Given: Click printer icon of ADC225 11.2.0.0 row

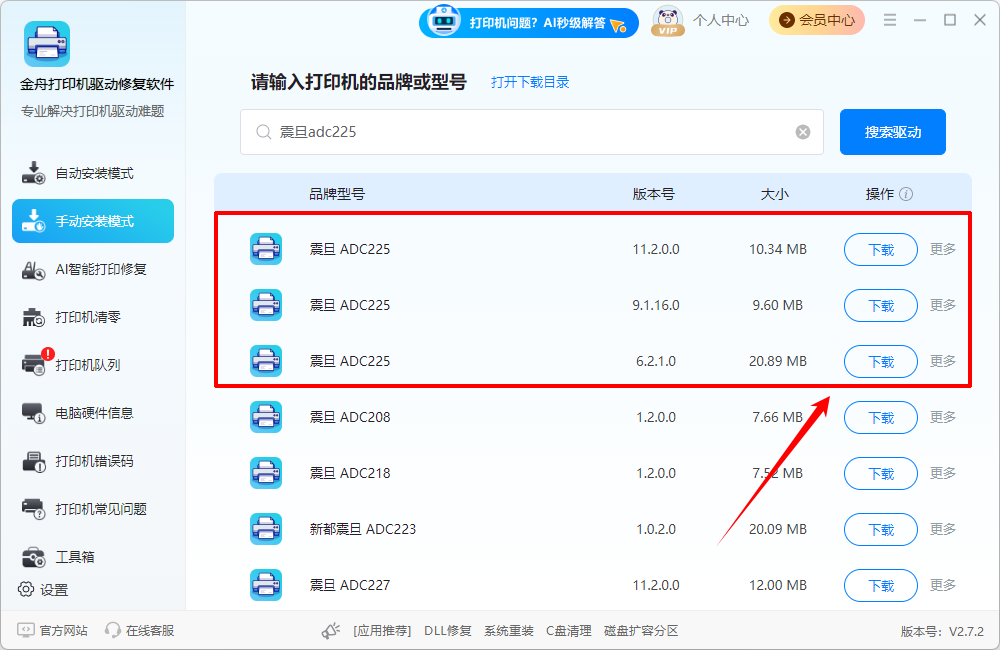Looking at the screenshot, I should (266, 249).
